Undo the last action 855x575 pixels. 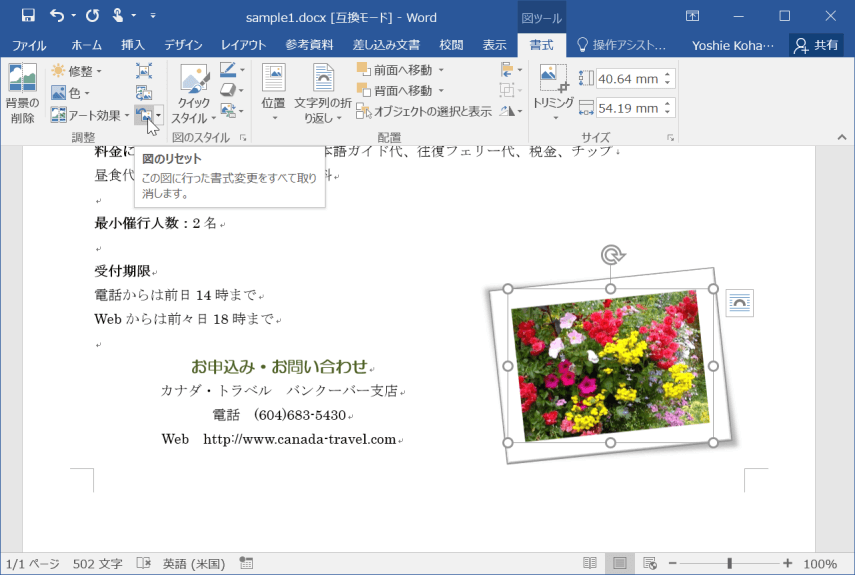pyautogui.click(x=57, y=15)
